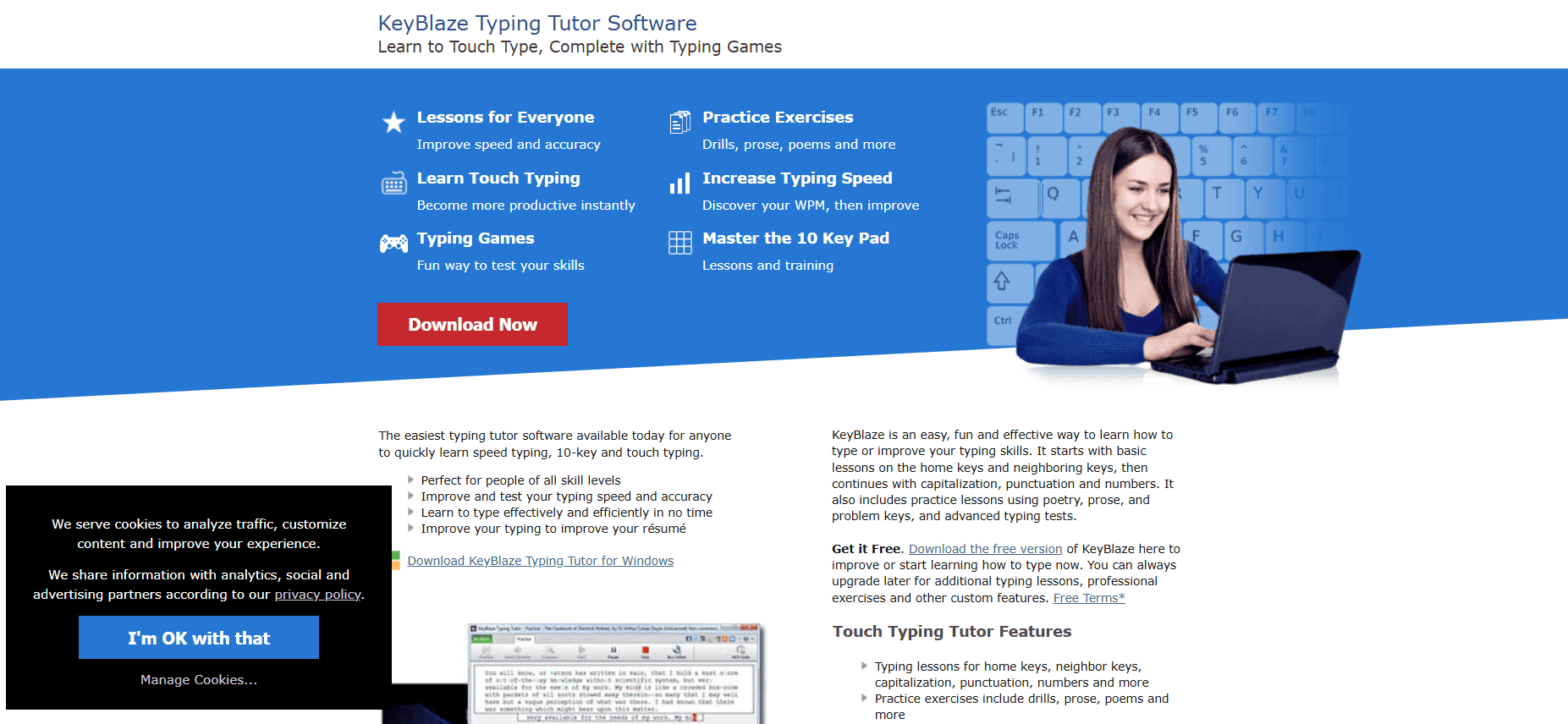Click the KeyBlaze software screenshot thumbnail

coord(615,674)
